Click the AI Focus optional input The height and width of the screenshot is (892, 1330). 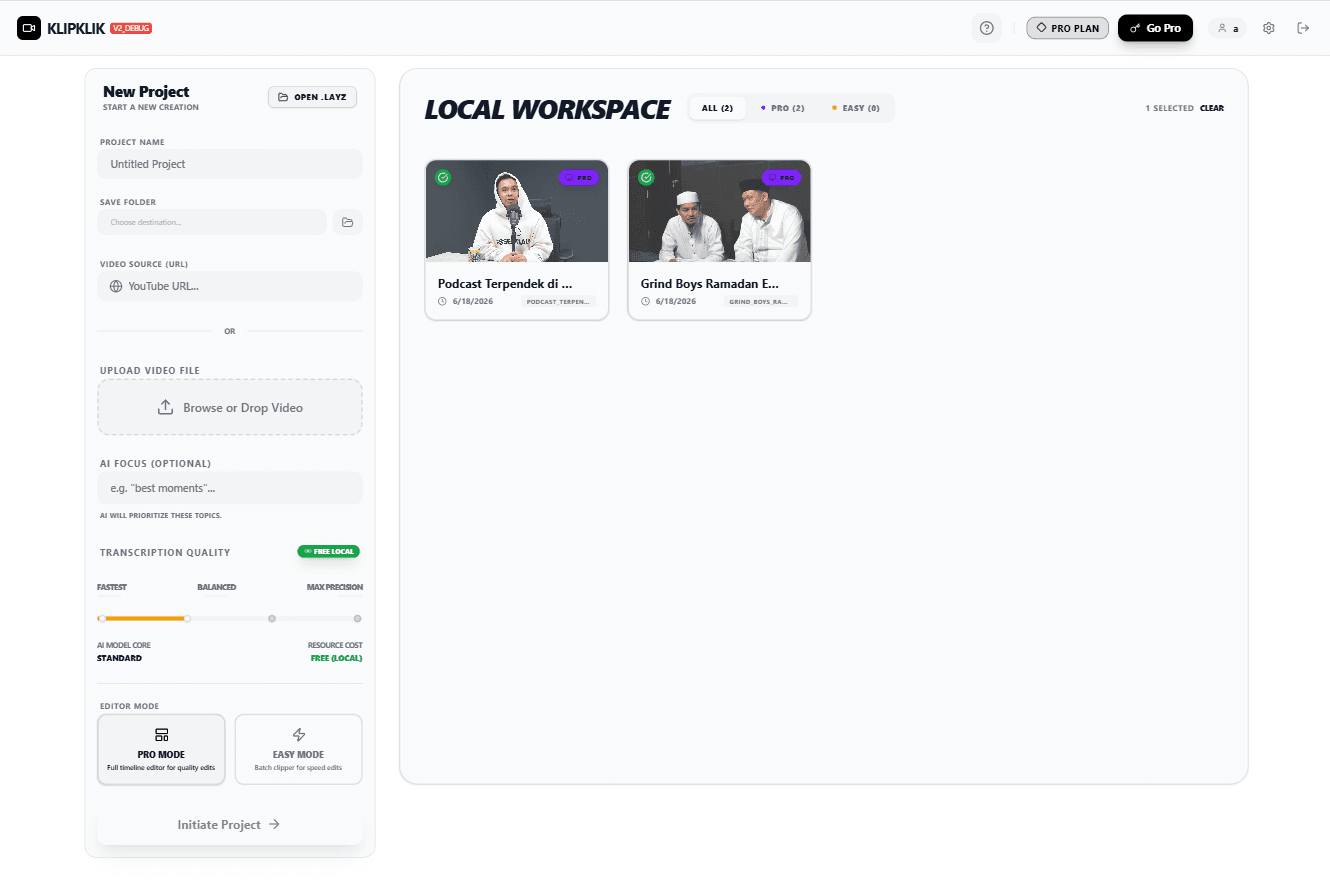coord(230,488)
